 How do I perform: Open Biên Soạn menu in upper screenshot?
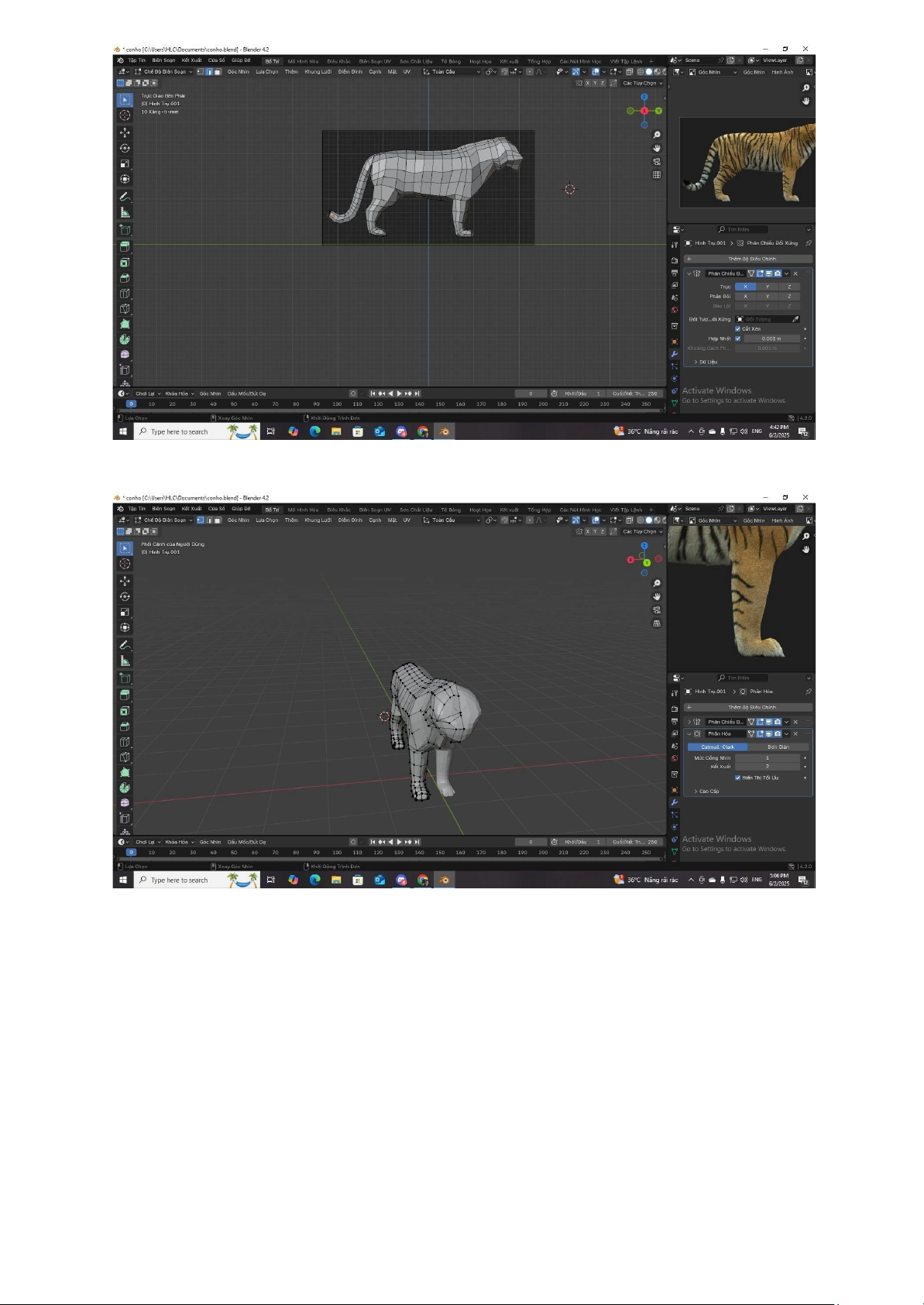click(x=163, y=60)
